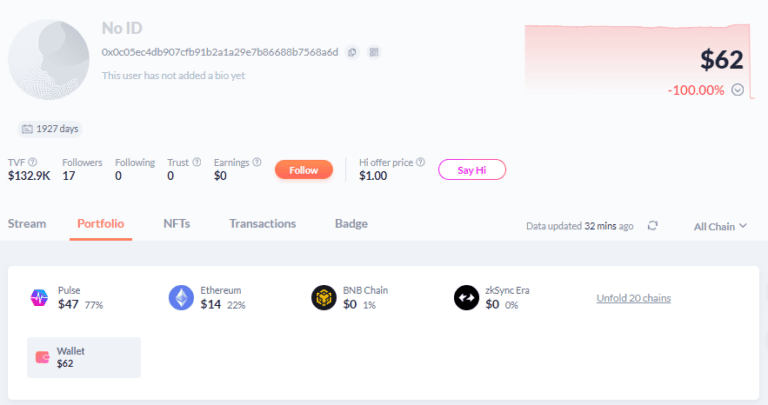Open the All Chain dropdown
The height and width of the screenshot is (405, 768).
click(720, 226)
